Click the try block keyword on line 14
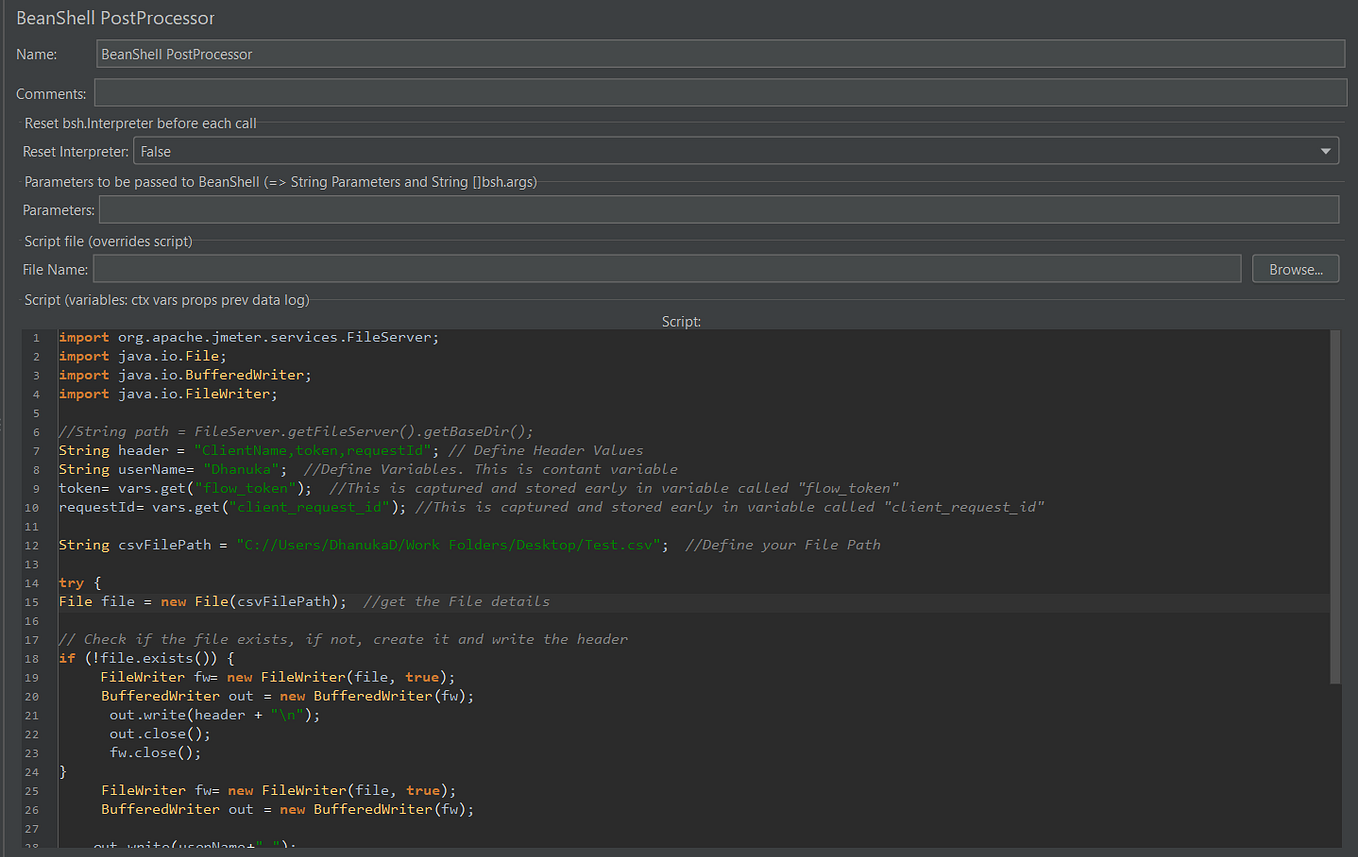The image size is (1358, 857). [x=70, y=582]
